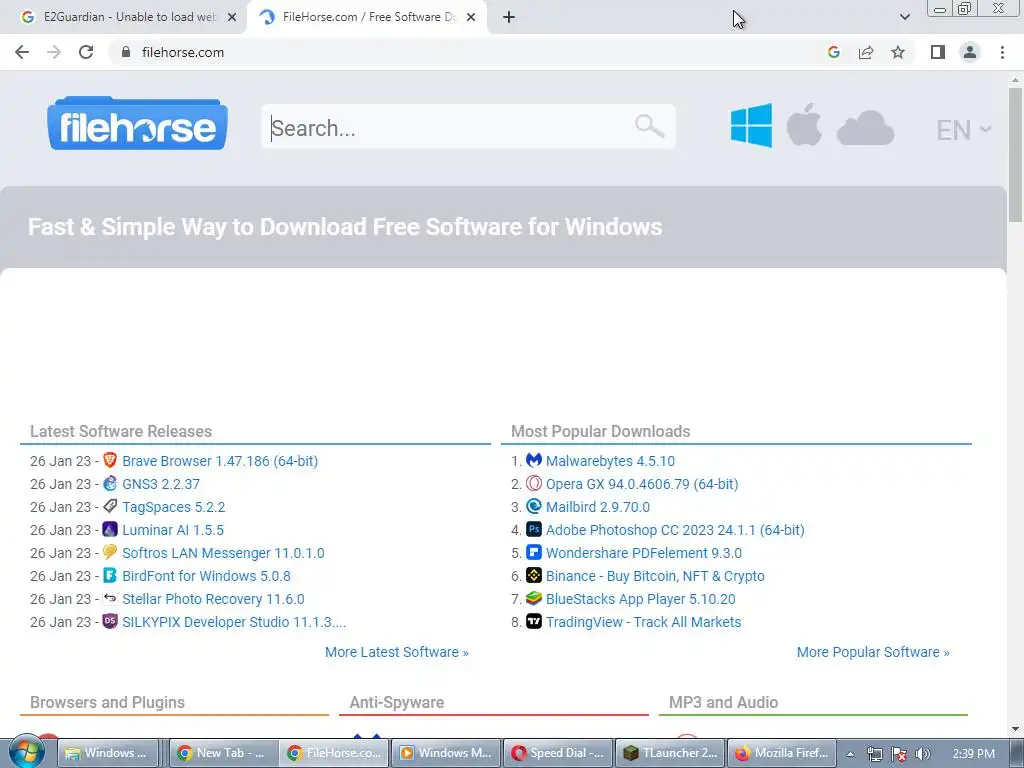The width and height of the screenshot is (1024, 768).
Task: Close the E2Guardian tab
Action: tap(232, 17)
